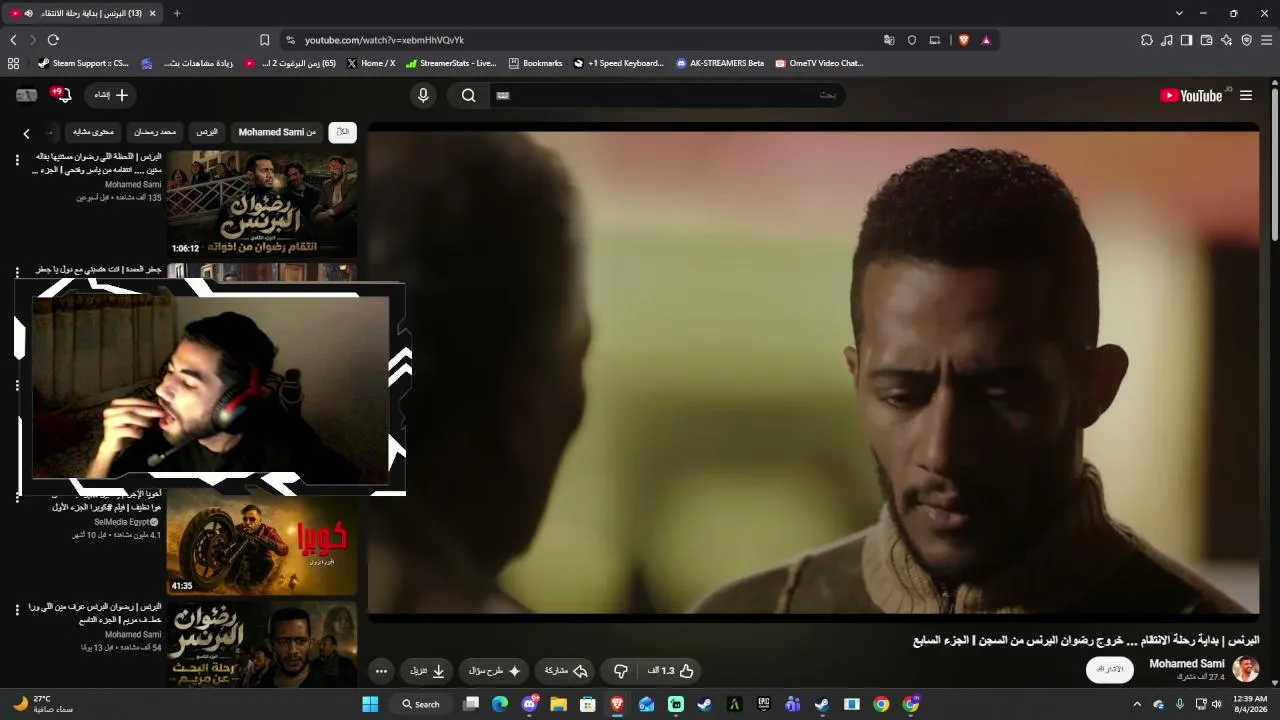Select the 'الكل' filter chip

[343, 132]
